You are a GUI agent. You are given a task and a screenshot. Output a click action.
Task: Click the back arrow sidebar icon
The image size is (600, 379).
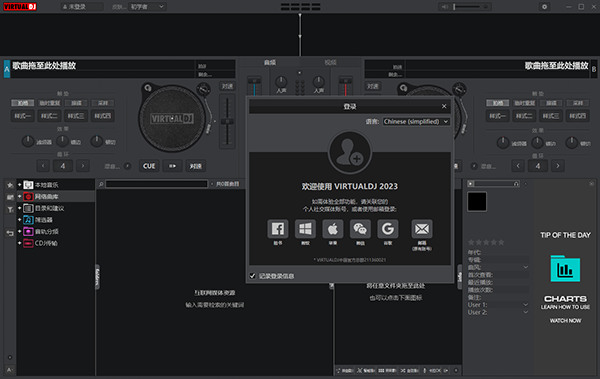(x=10, y=233)
